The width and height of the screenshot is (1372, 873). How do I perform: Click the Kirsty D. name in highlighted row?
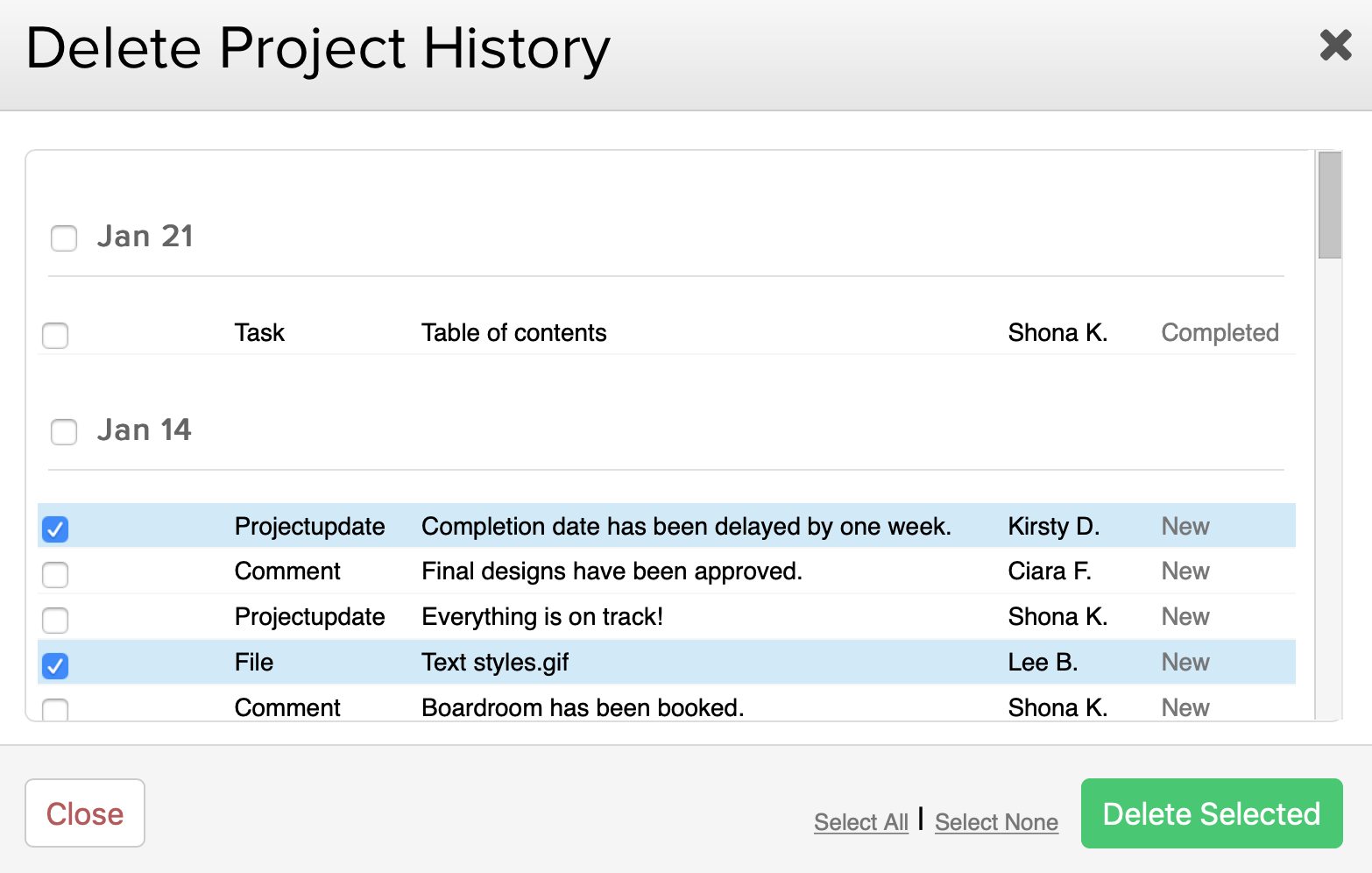tap(1053, 527)
